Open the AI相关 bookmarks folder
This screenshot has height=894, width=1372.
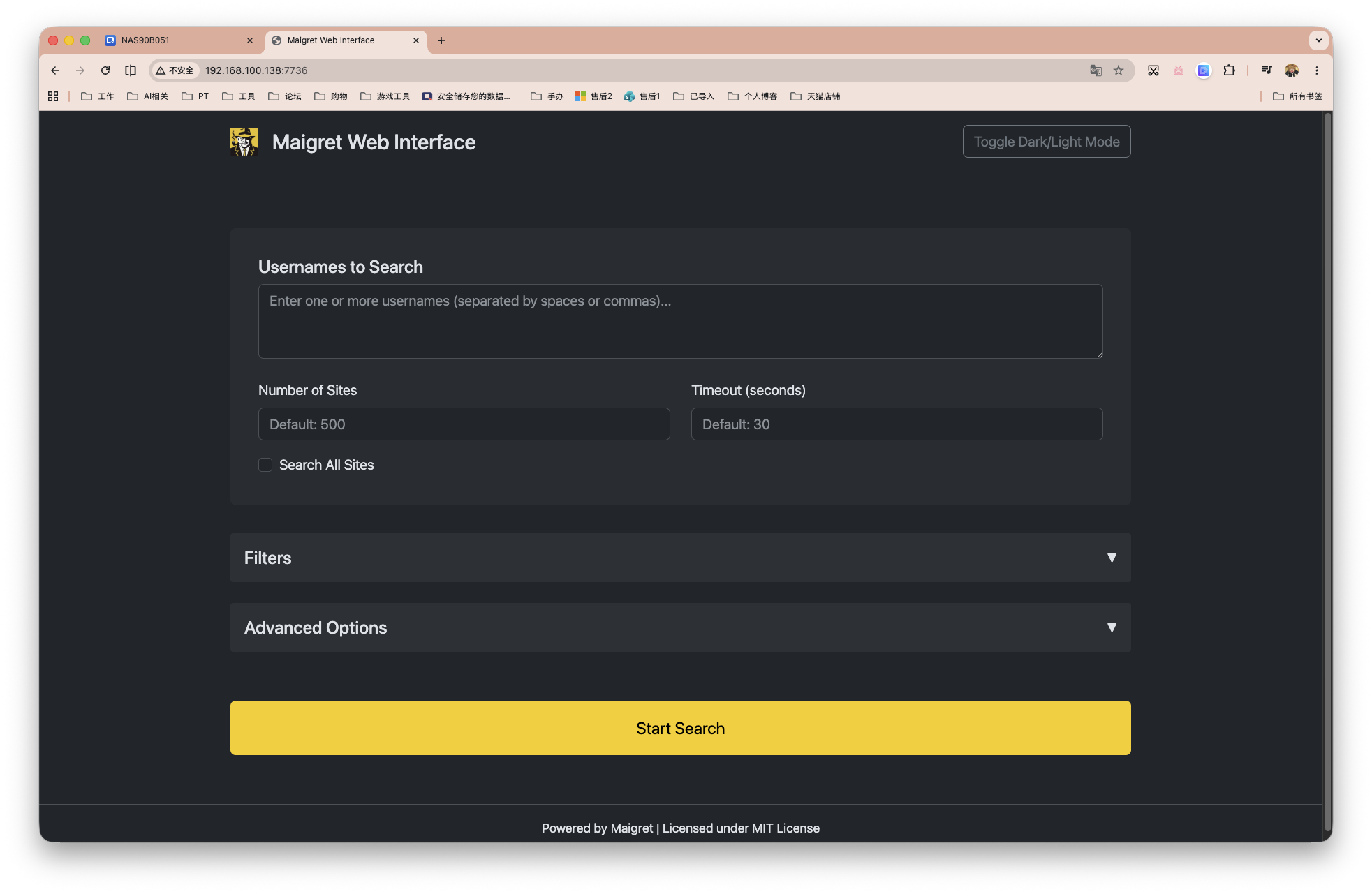click(148, 96)
